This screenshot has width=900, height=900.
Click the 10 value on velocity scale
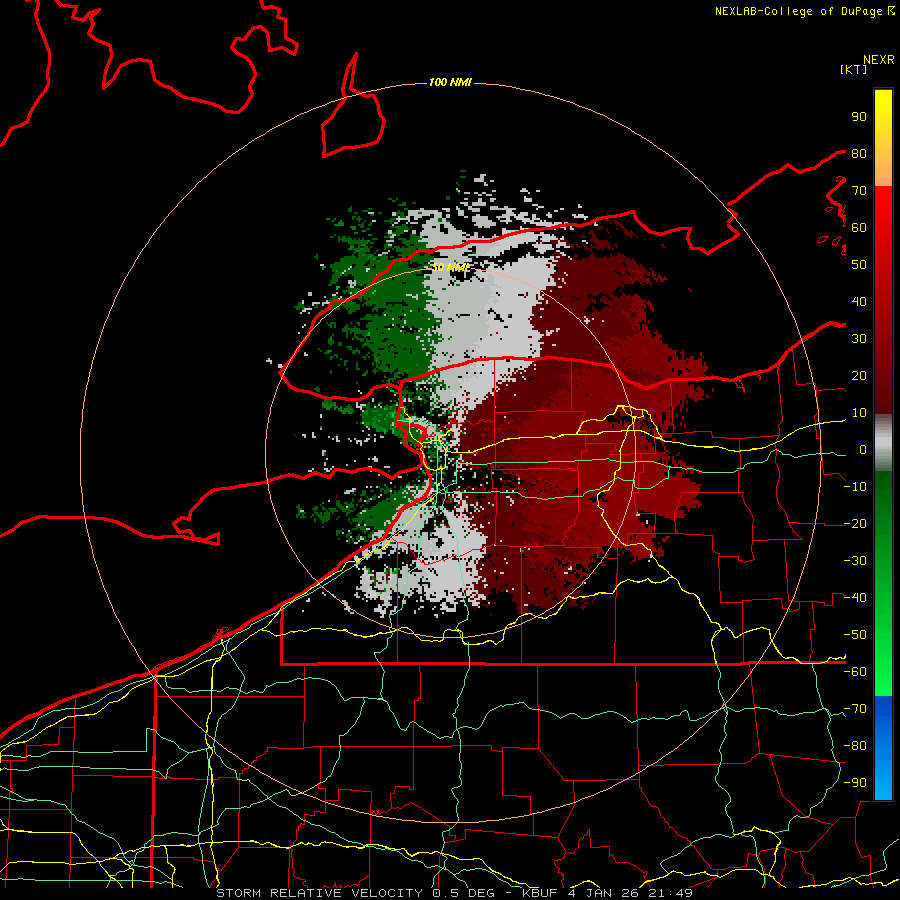point(859,413)
